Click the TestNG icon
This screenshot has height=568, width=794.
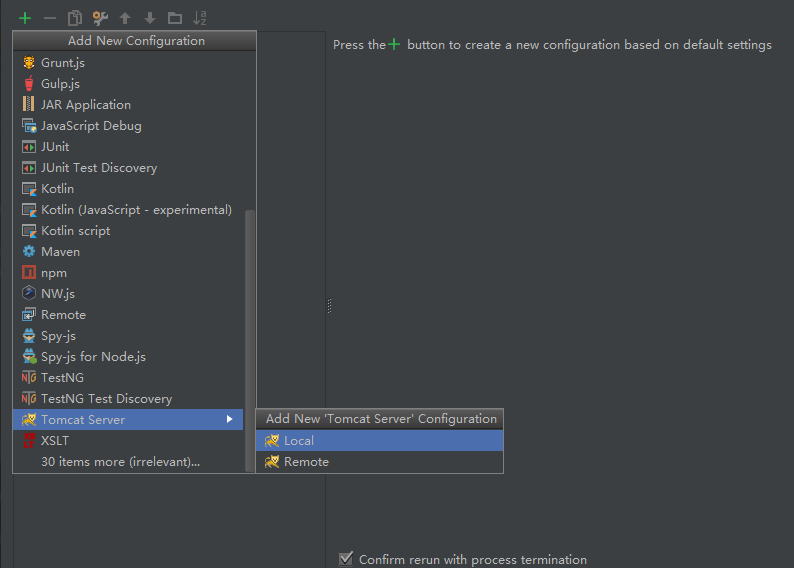29,378
